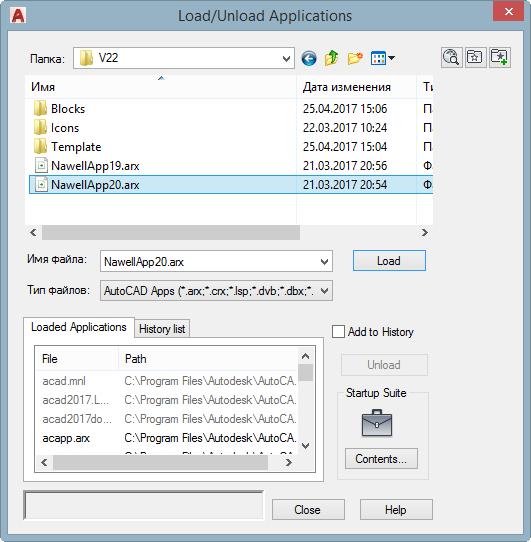Click the Template folder icon
Viewport: 531px width, 542px height.
click(40, 147)
